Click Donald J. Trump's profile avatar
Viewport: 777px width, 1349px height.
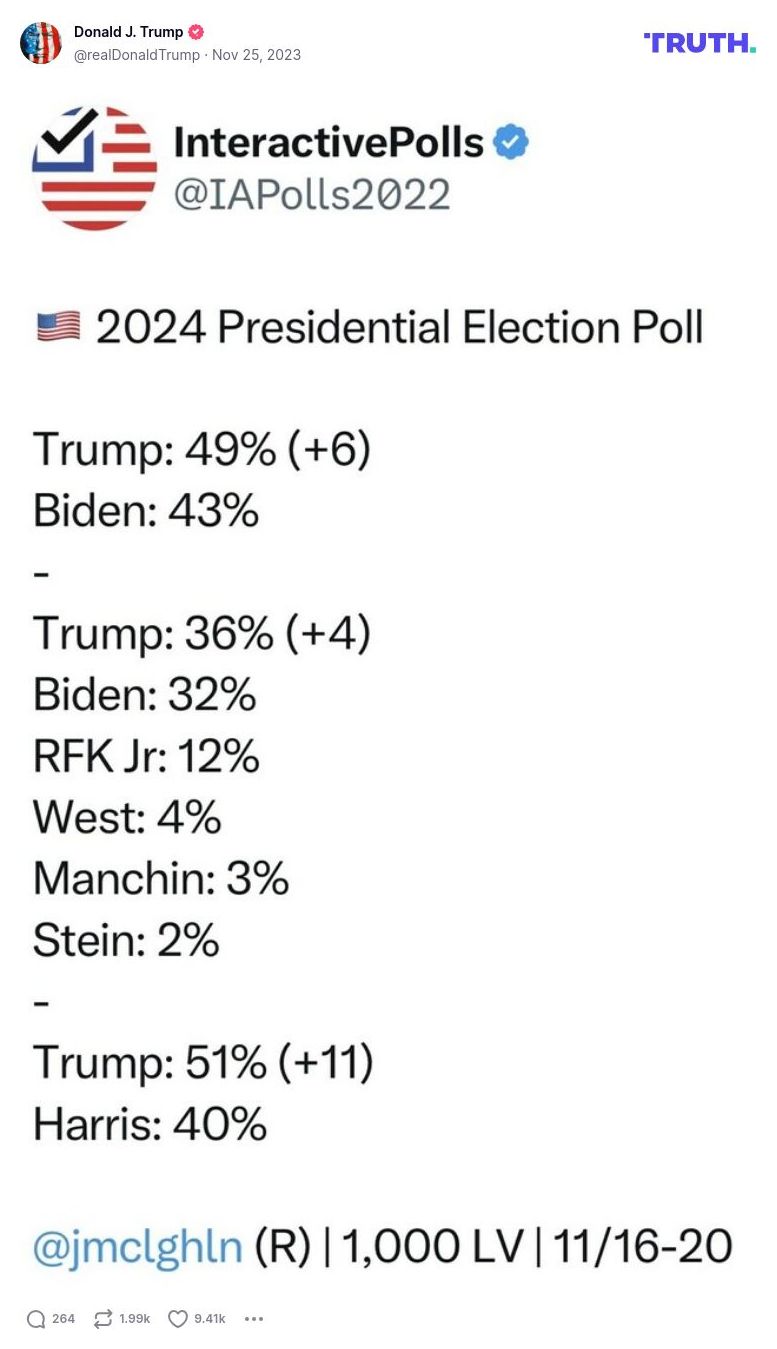click(x=41, y=43)
